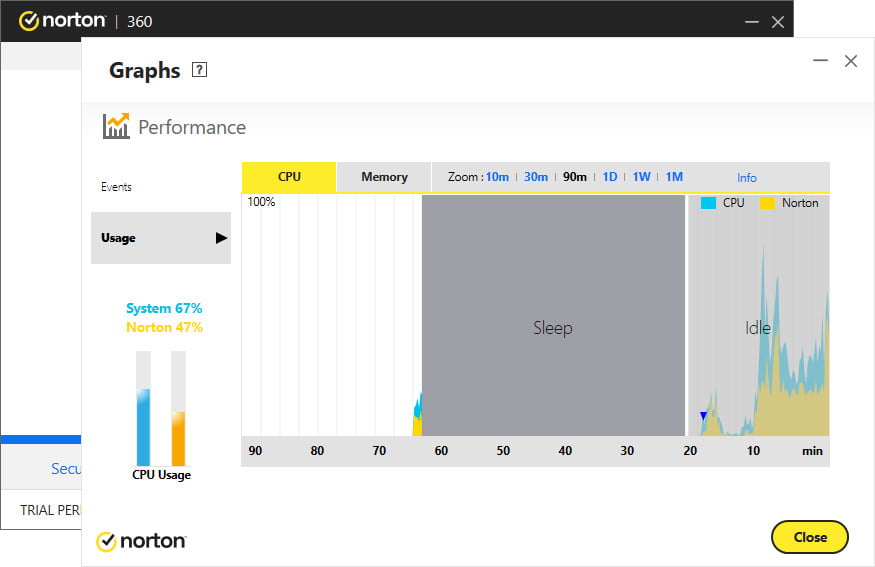This screenshot has width=875, height=567.
Task: Expand the Usage arrow in the sidebar
Action: point(221,238)
